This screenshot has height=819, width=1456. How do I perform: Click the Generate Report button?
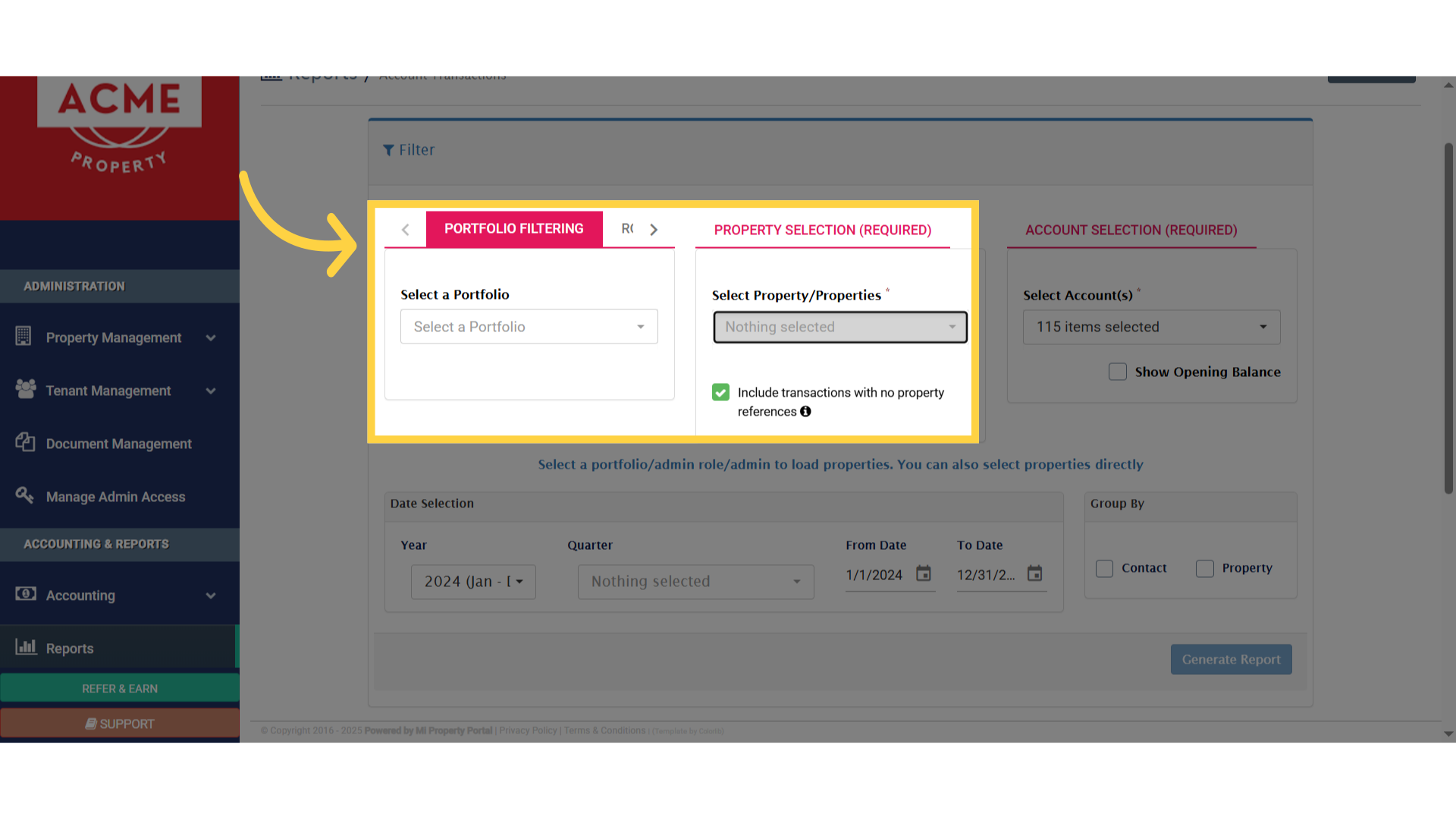point(1230,660)
